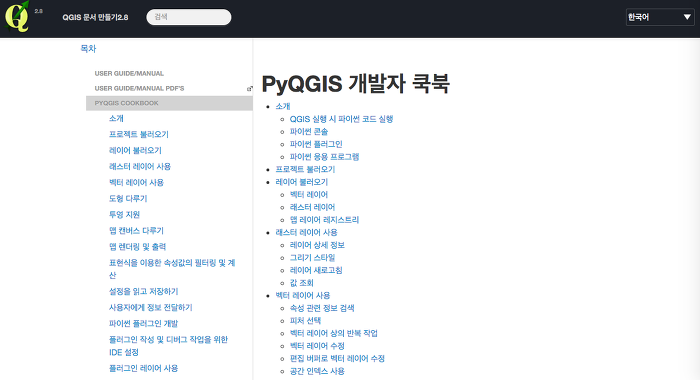The width and height of the screenshot is (700, 380).
Task: Open 사용자에게 정보 전달하기 chapter
Action: click(x=150, y=308)
